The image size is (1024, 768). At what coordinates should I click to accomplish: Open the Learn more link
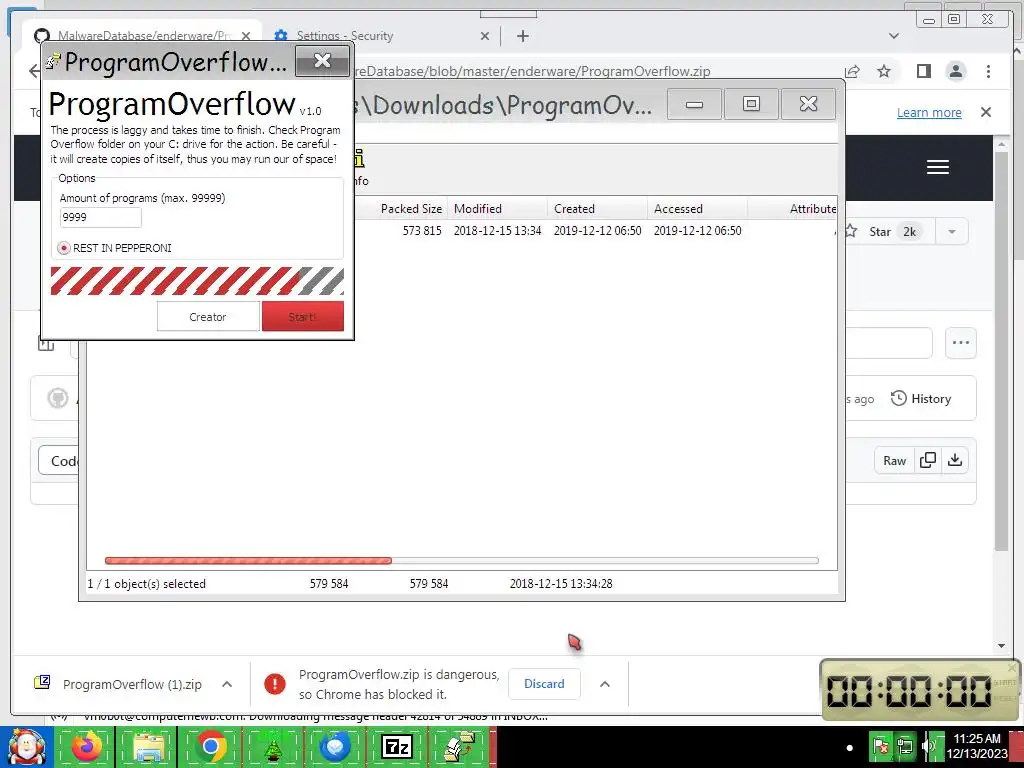pyautogui.click(x=929, y=112)
